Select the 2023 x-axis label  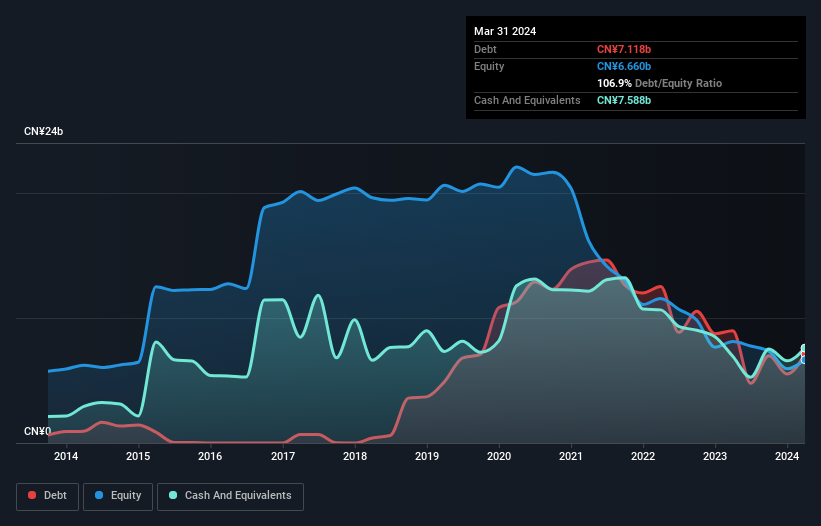point(715,456)
